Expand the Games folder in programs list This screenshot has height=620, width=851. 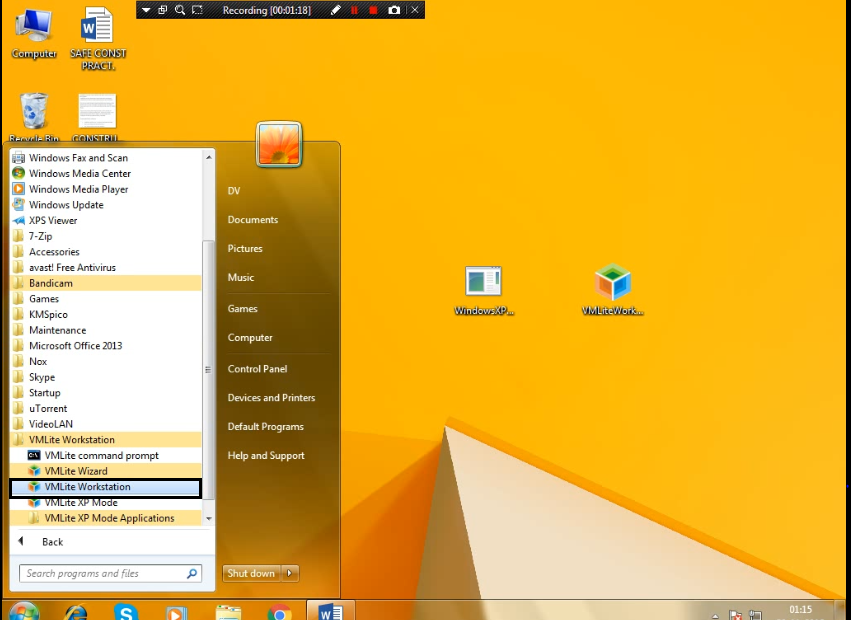click(x=106, y=299)
